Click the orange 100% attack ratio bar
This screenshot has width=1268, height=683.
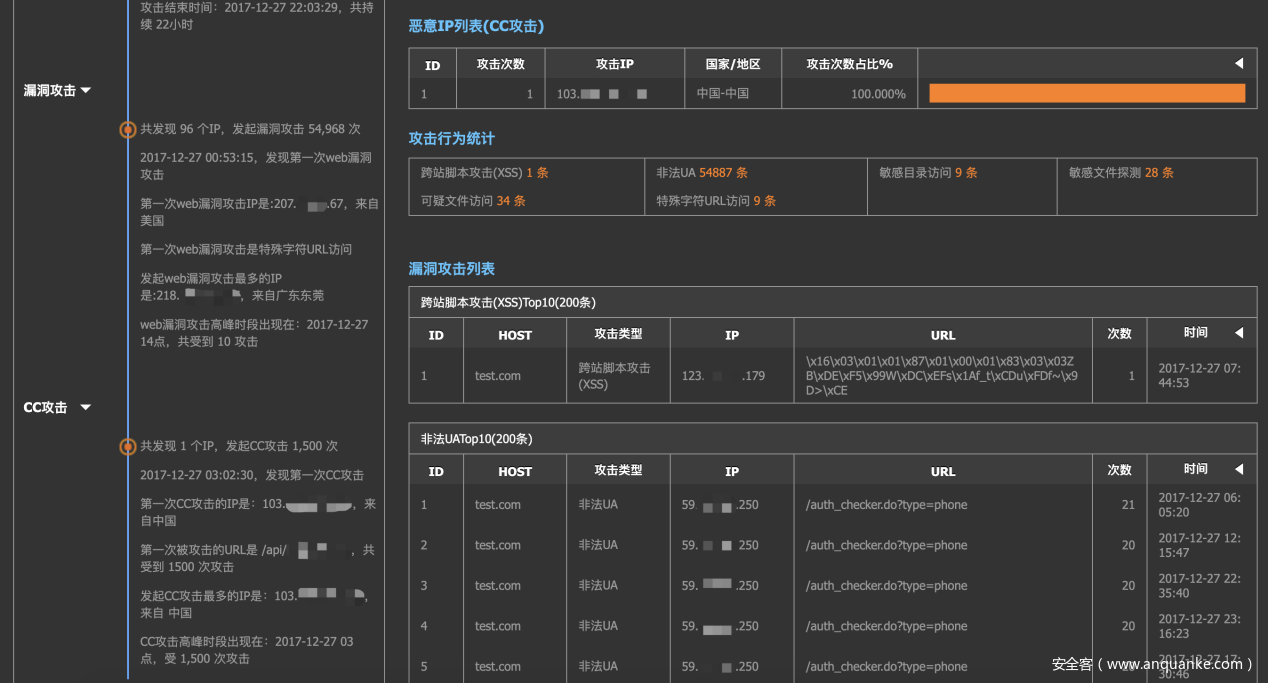1086,94
